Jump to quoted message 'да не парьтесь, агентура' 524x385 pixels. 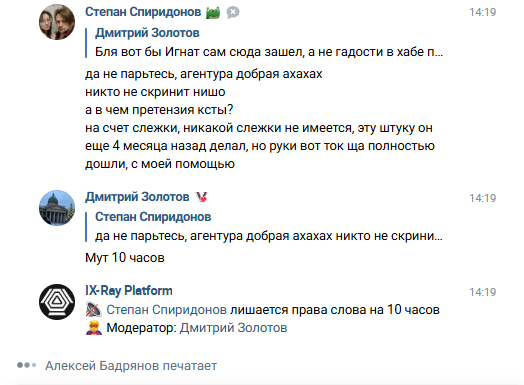click(x=269, y=236)
